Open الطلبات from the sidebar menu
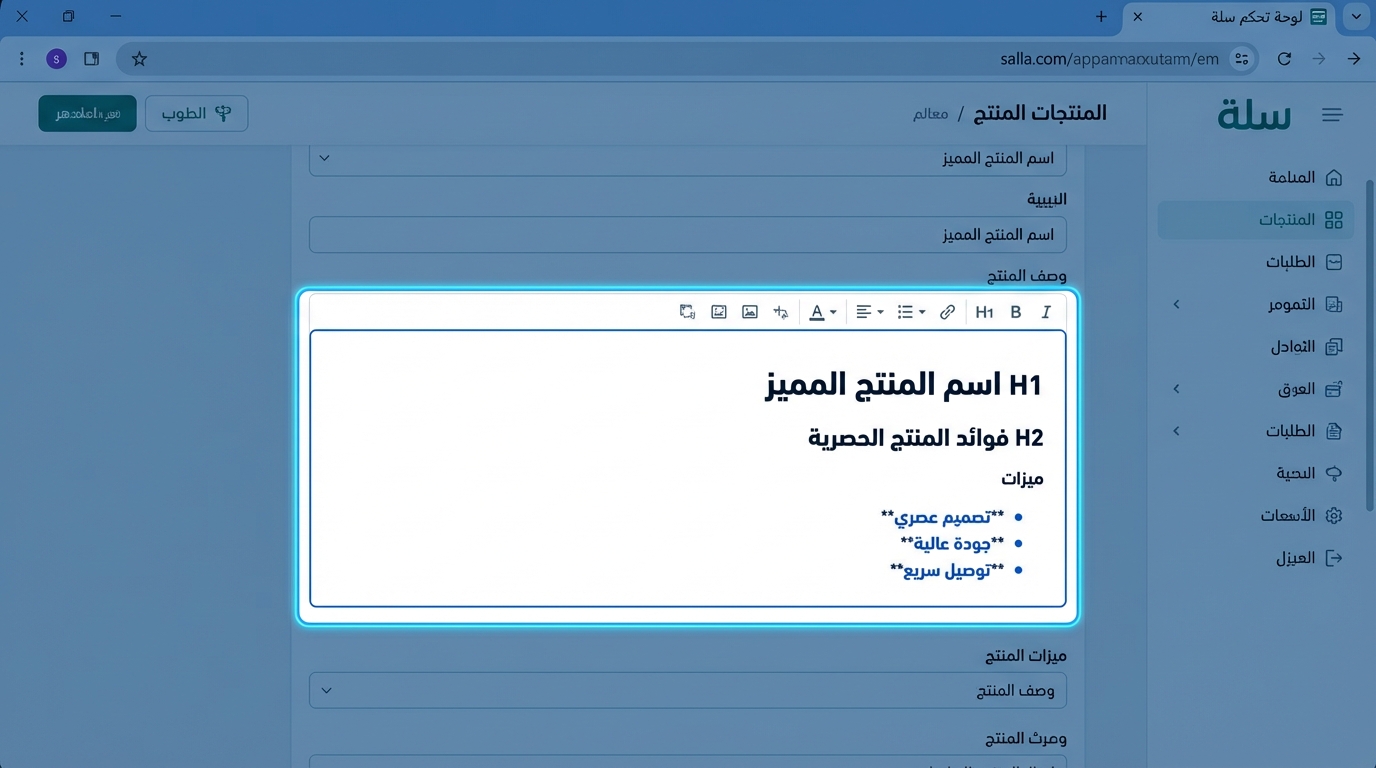The image size is (1376, 768). click(1290, 261)
